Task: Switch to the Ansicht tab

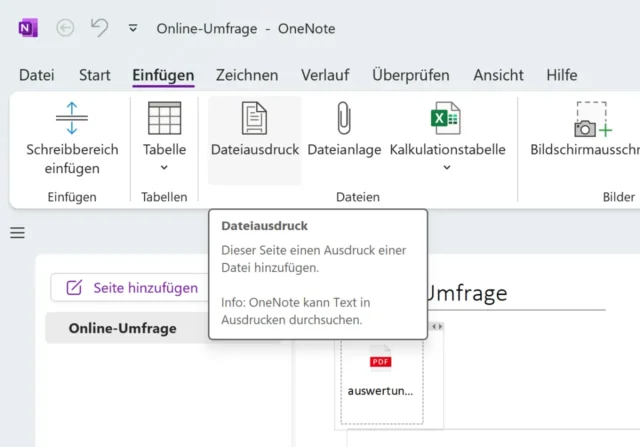Action: 498,75
